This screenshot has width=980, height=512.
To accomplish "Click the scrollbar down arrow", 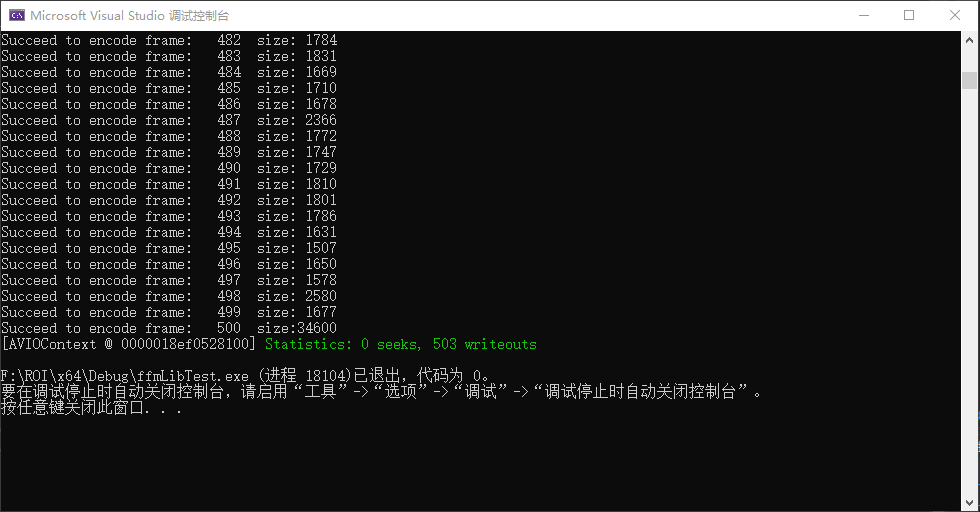I will click(x=969, y=503).
